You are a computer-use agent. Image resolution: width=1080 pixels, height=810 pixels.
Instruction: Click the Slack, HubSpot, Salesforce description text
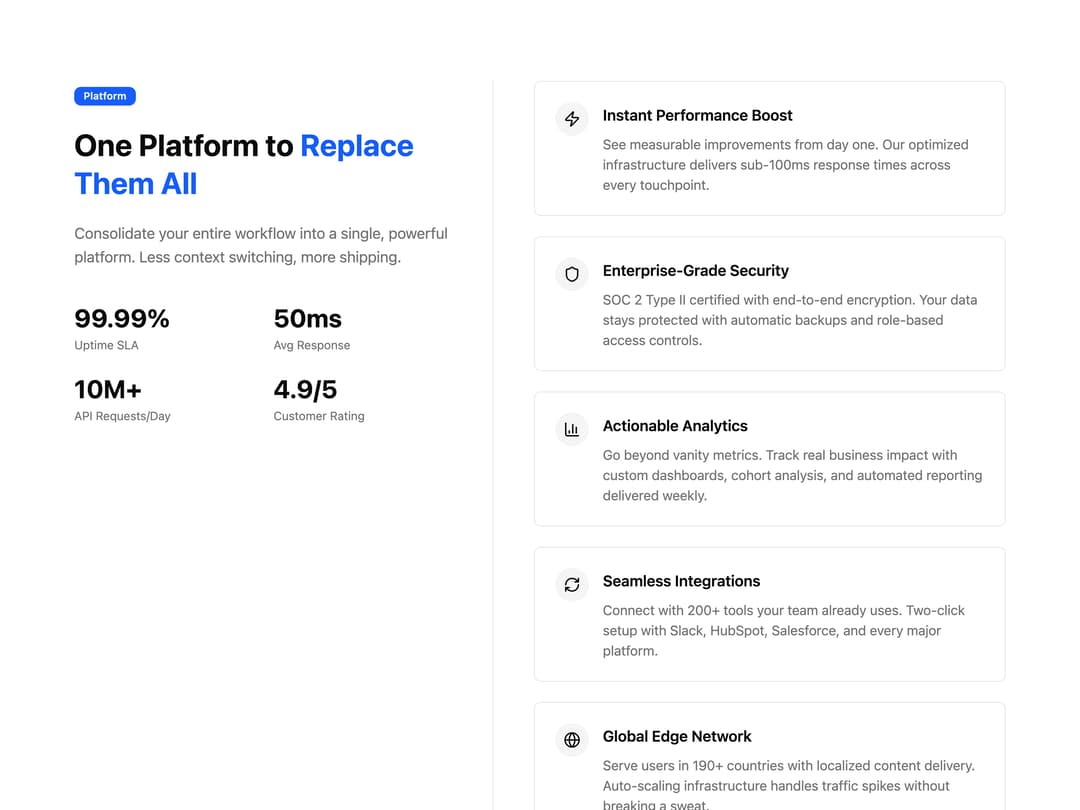(x=784, y=631)
